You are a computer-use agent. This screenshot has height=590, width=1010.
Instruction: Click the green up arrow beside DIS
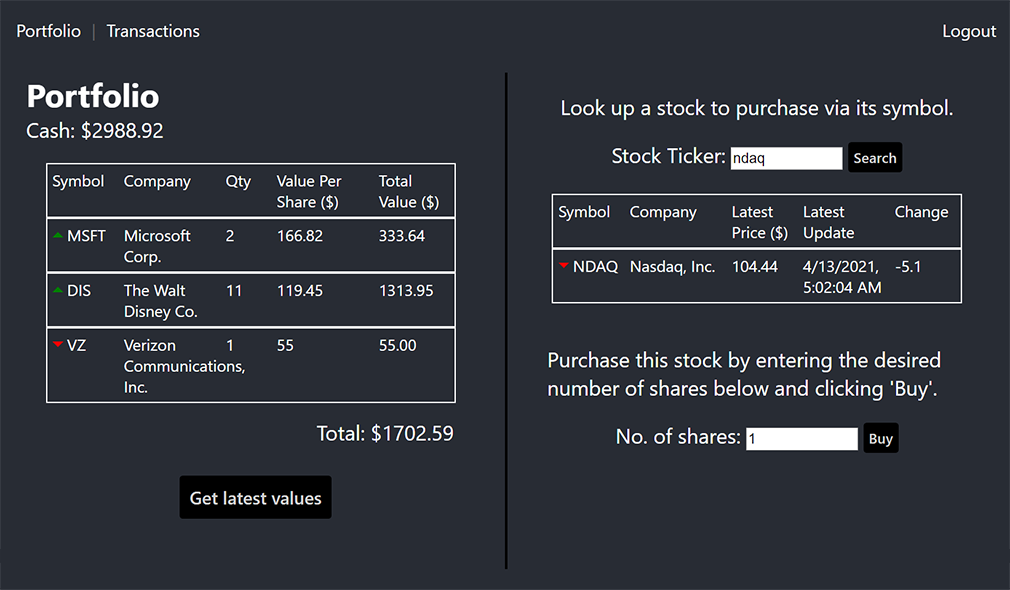coord(58,290)
